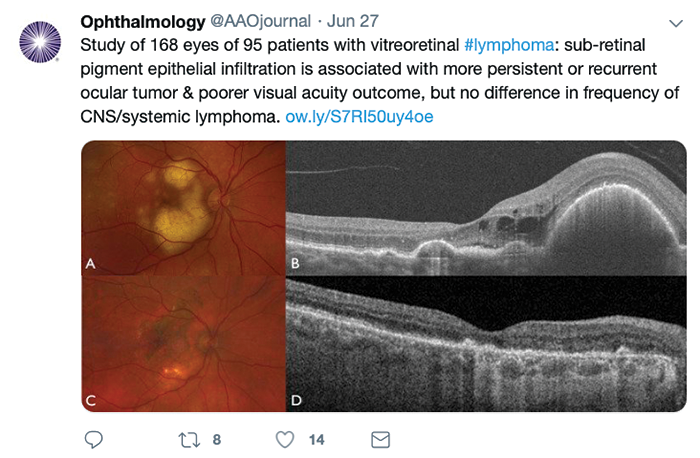Reply to the tweet with speech bubble icon
700x458 pixels.
[x=95, y=439]
